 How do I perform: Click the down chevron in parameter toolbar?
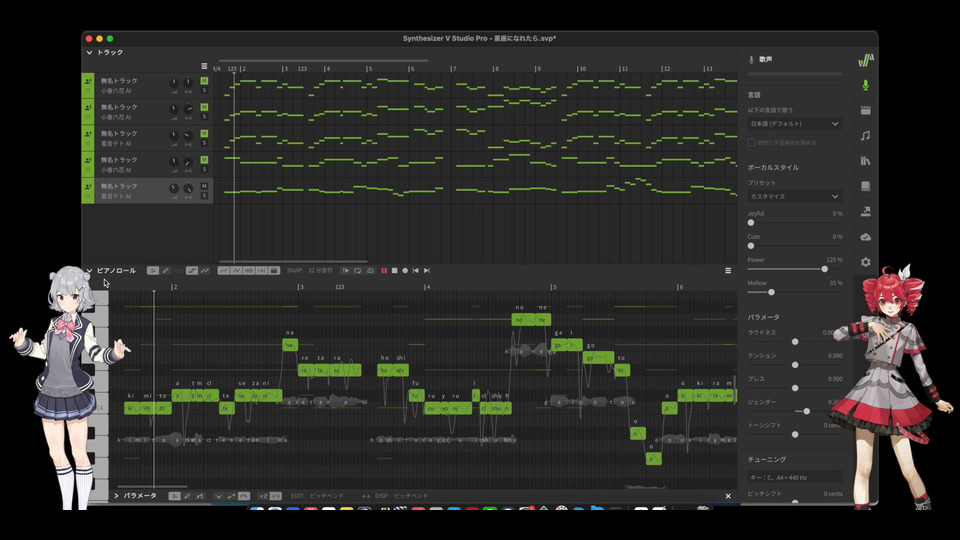[x=219, y=496]
